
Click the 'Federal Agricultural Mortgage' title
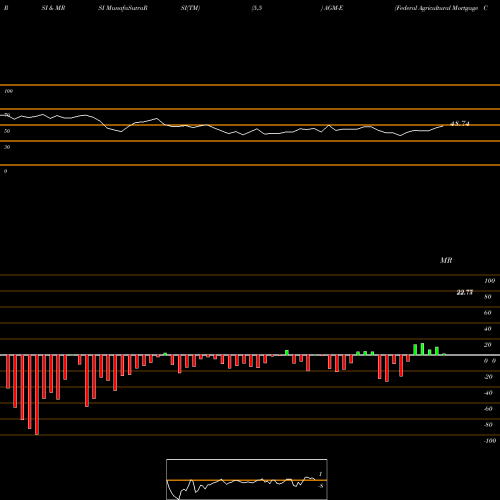click(436, 8)
